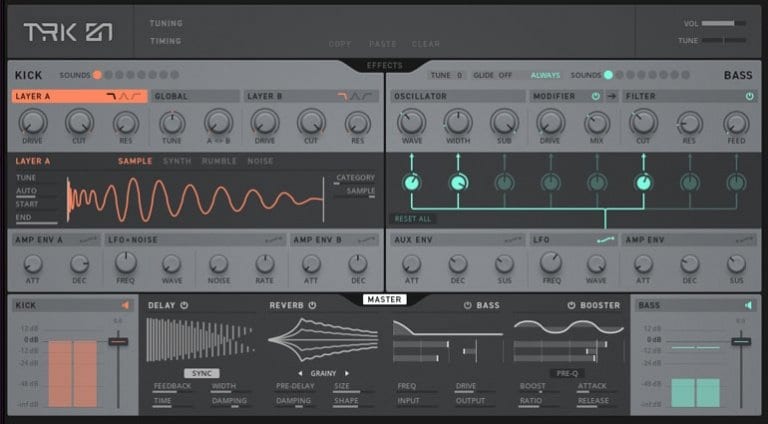Click the LFO+NOISE FREQ knob
Image resolution: width=768 pixels, height=424 pixels.
coord(126,263)
